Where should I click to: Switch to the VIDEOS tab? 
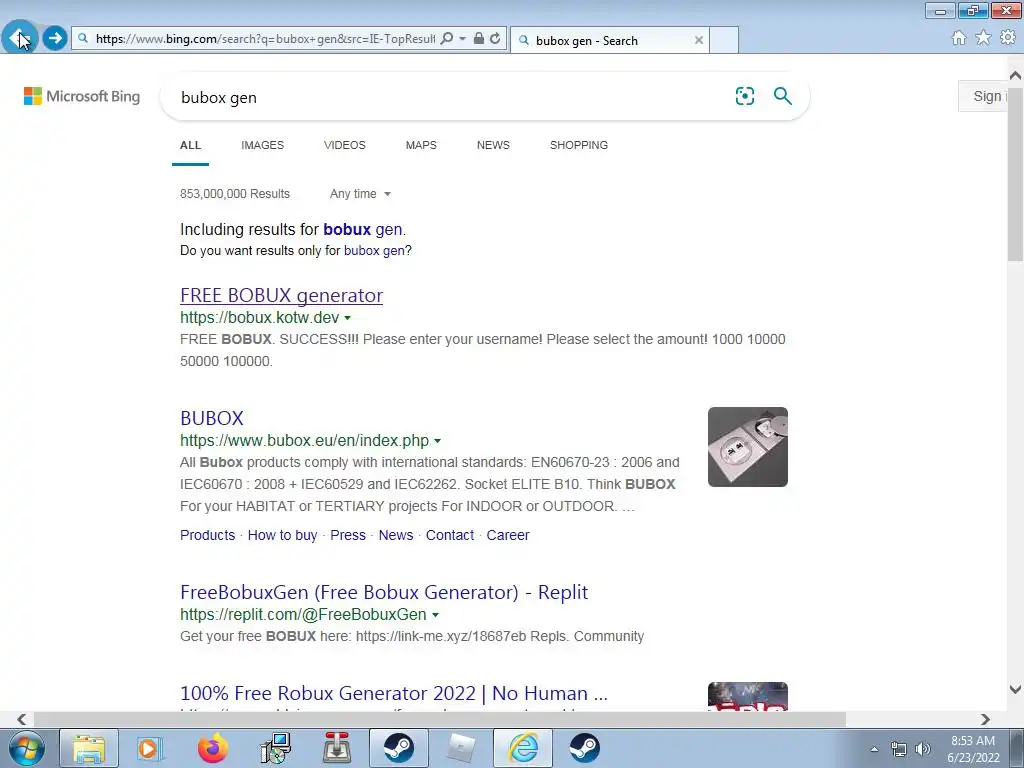345,145
